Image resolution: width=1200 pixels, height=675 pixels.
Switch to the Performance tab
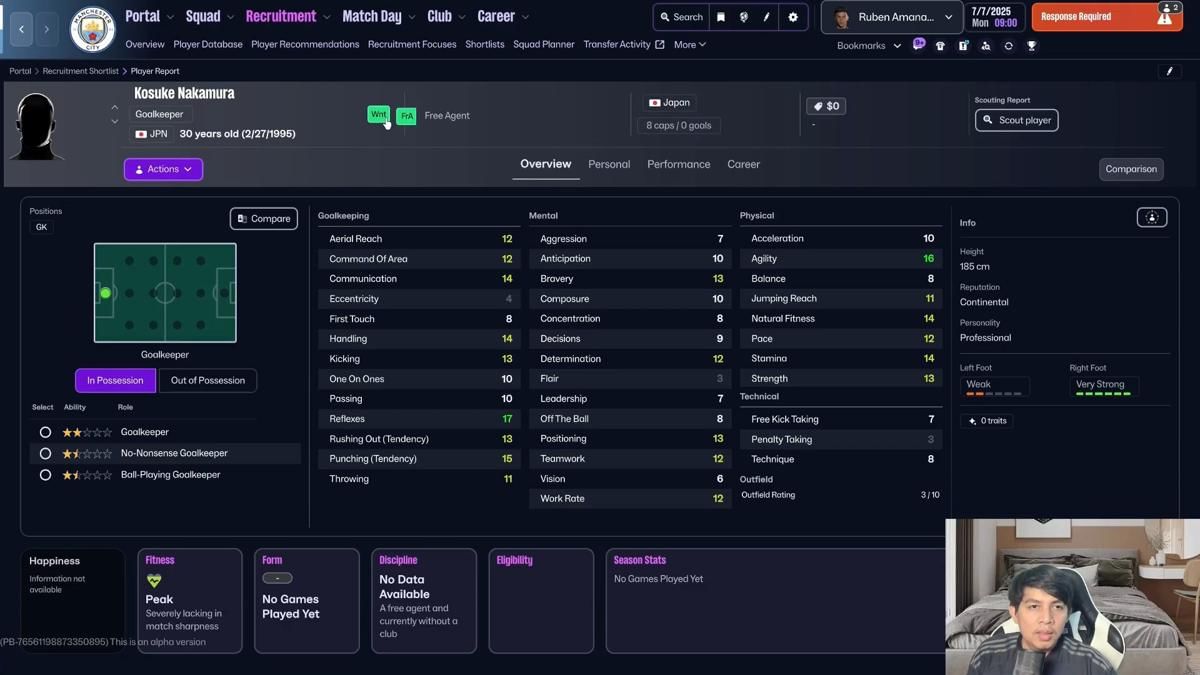click(x=678, y=164)
